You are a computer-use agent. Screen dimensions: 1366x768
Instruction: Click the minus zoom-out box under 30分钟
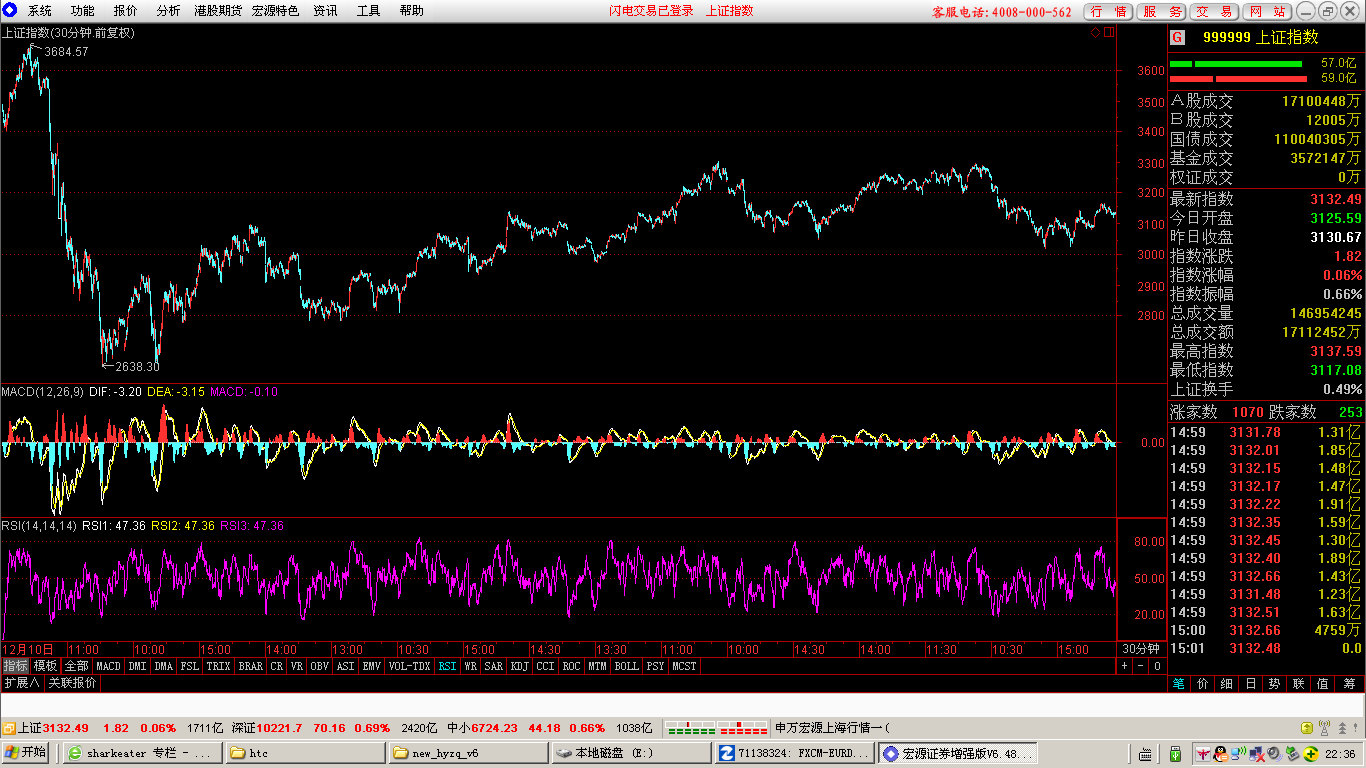[1141, 665]
